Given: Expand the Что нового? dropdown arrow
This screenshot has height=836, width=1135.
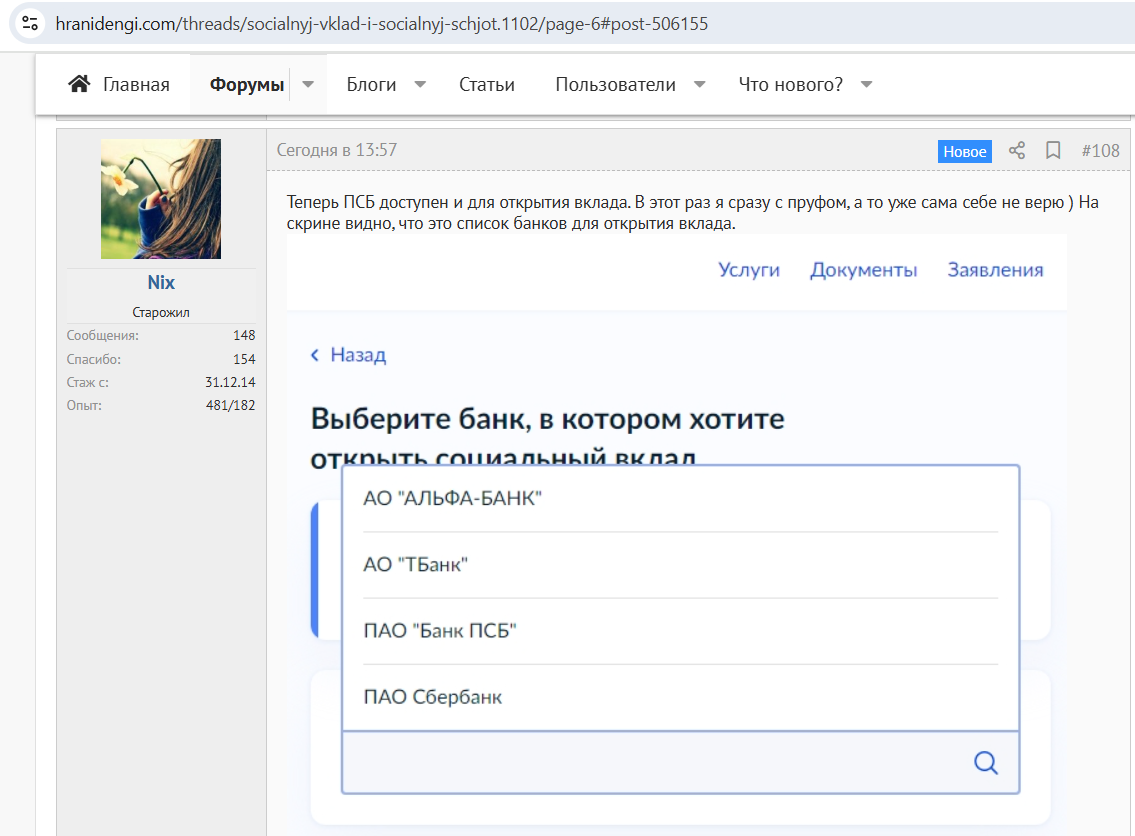Looking at the screenshot, I should (866, 84).
